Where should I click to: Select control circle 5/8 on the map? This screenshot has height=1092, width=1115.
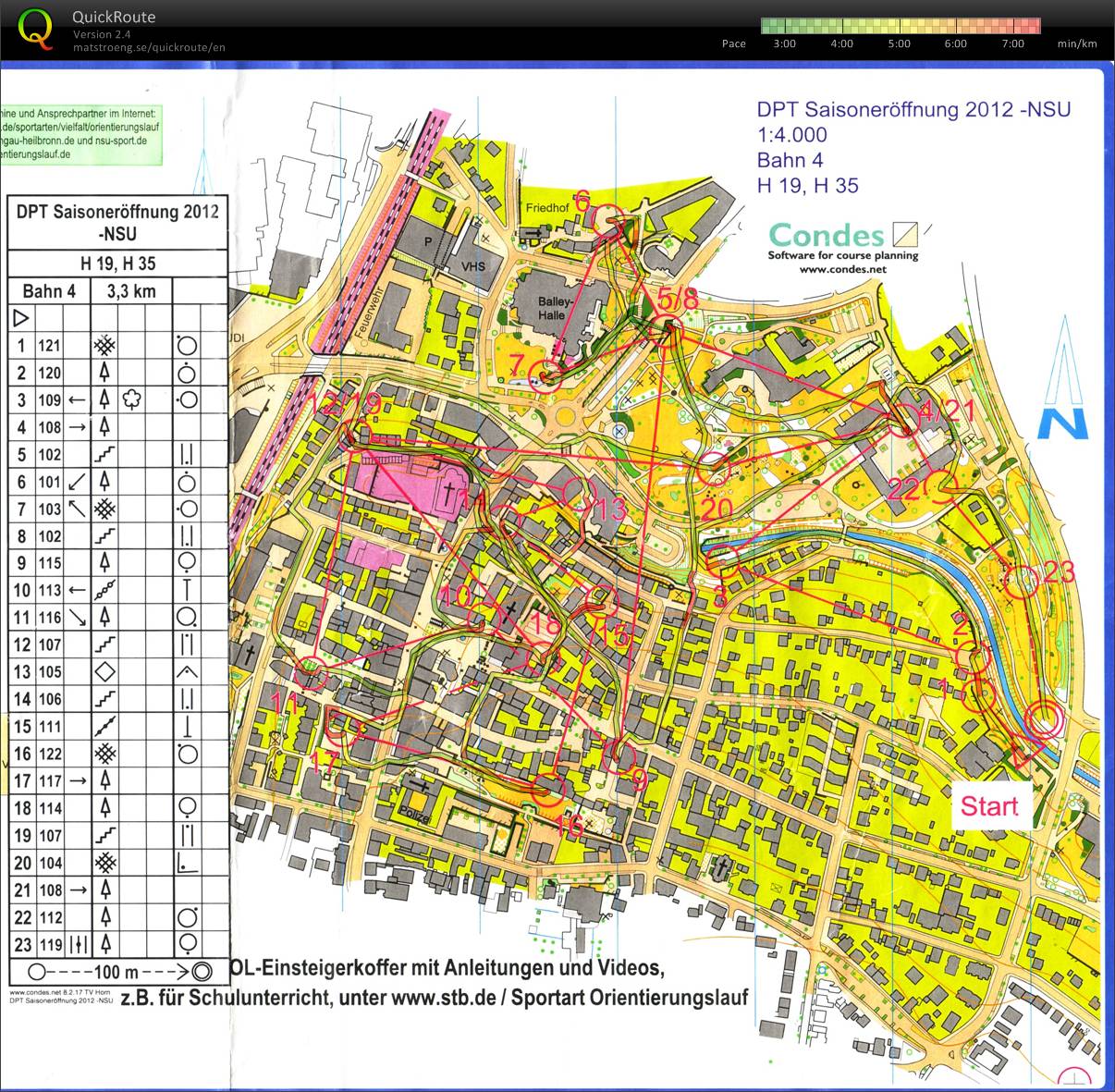tap(667, 326)
